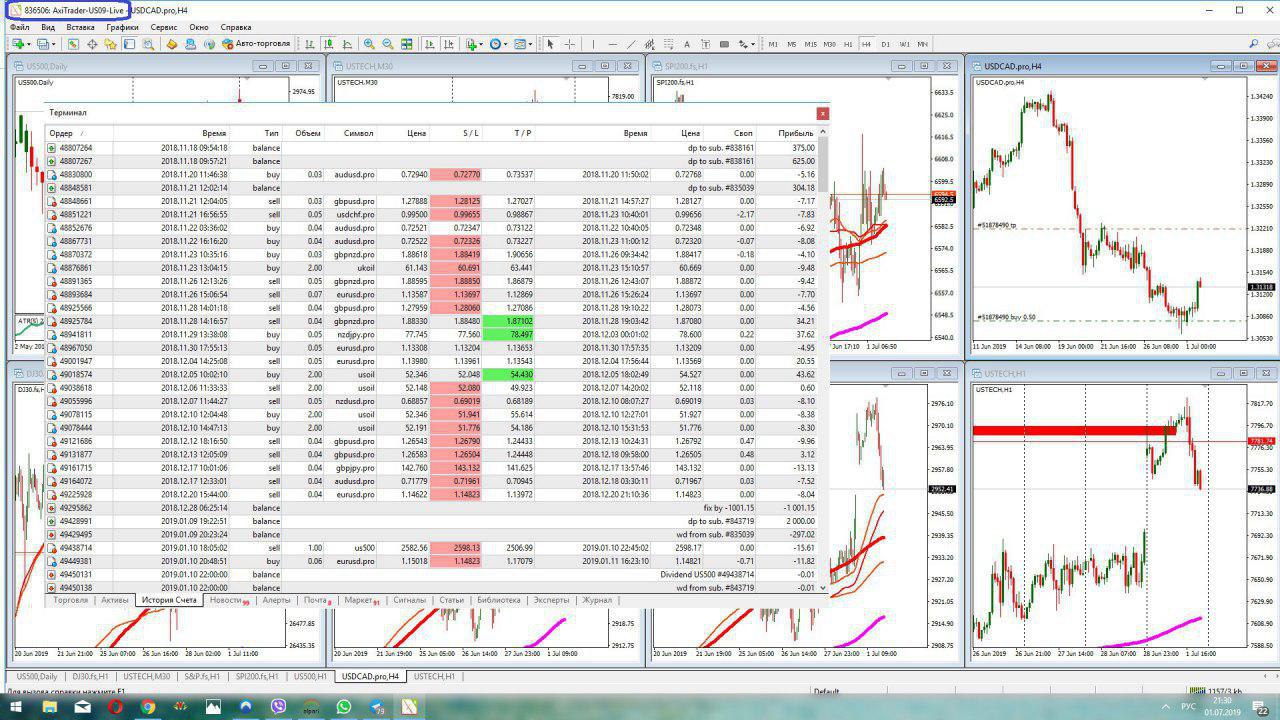Expand the Indicators list dropdown arrow

pos(481,44)
